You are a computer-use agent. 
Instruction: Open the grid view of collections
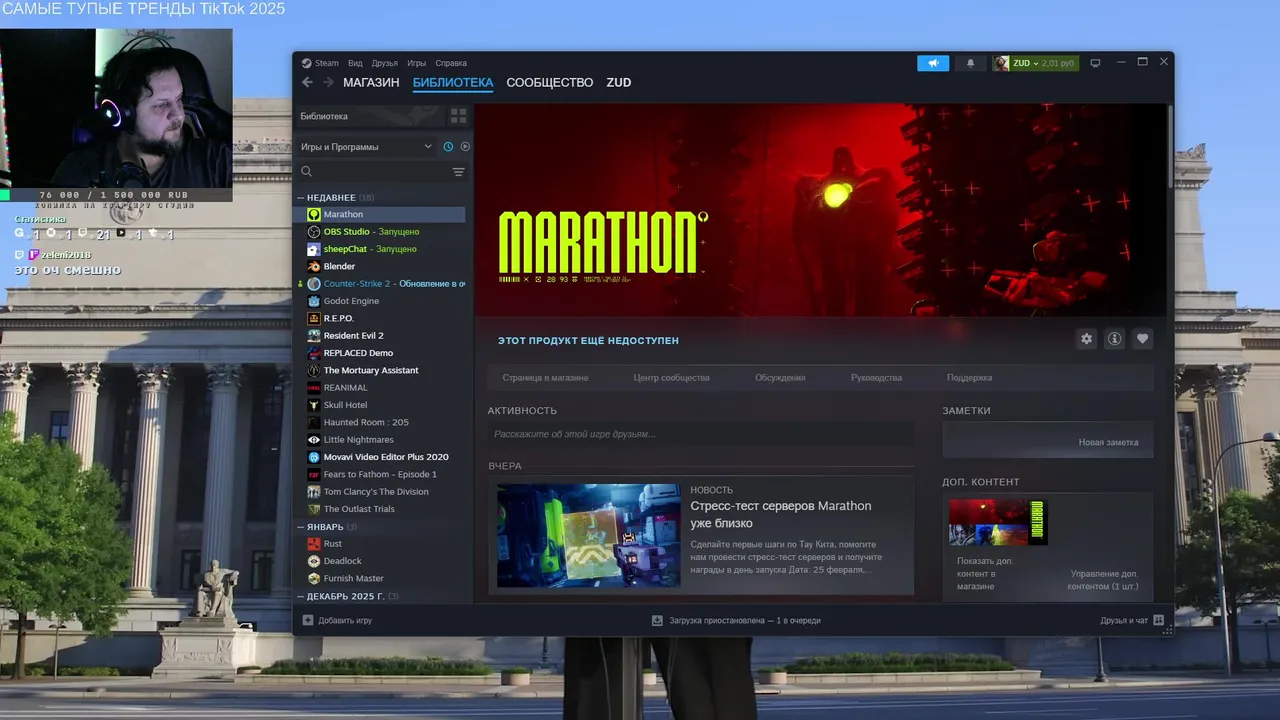coord(458,116)
